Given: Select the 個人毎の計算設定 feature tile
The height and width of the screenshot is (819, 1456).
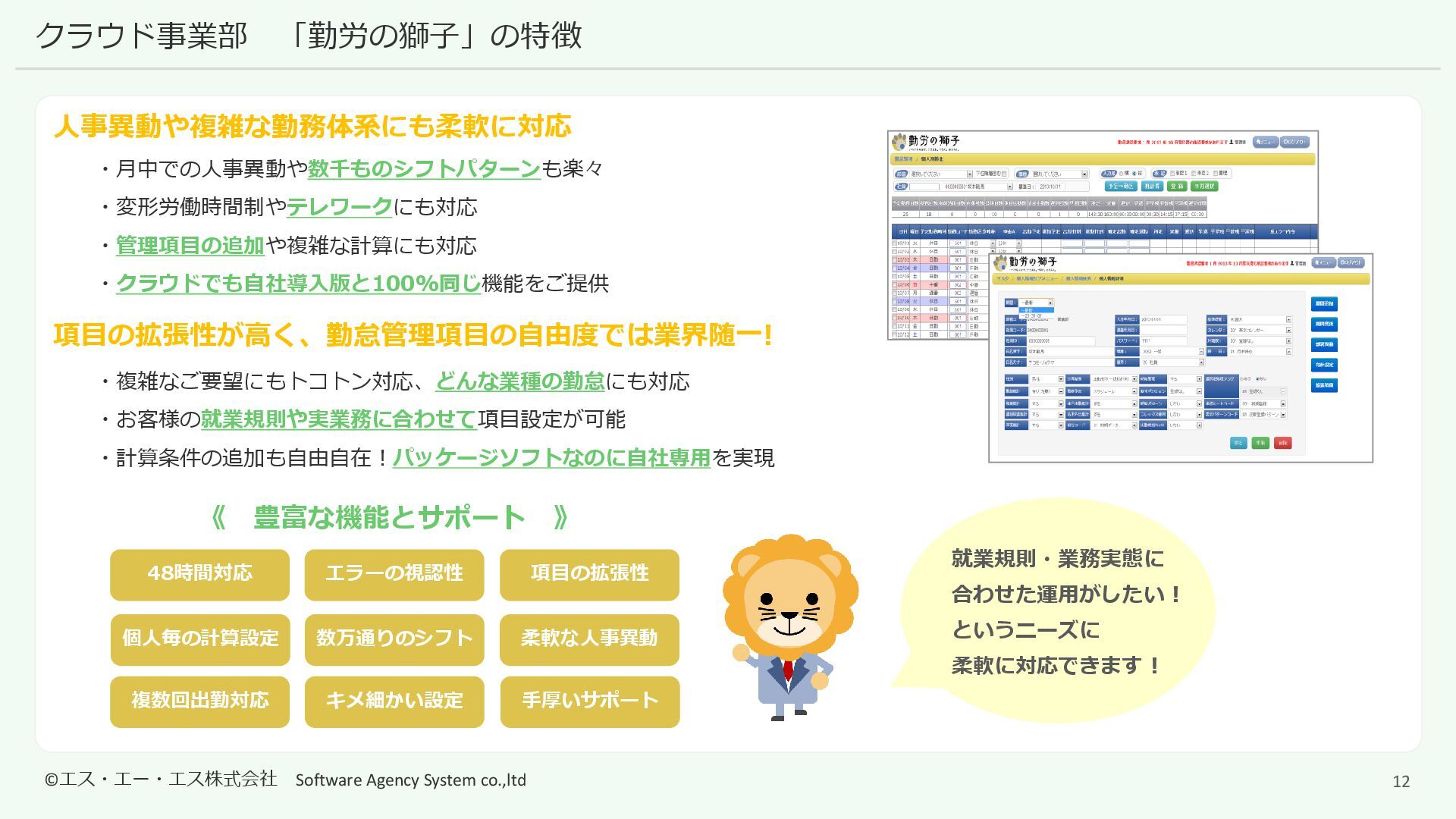Looking at the screenshot, I should (199, 639).
